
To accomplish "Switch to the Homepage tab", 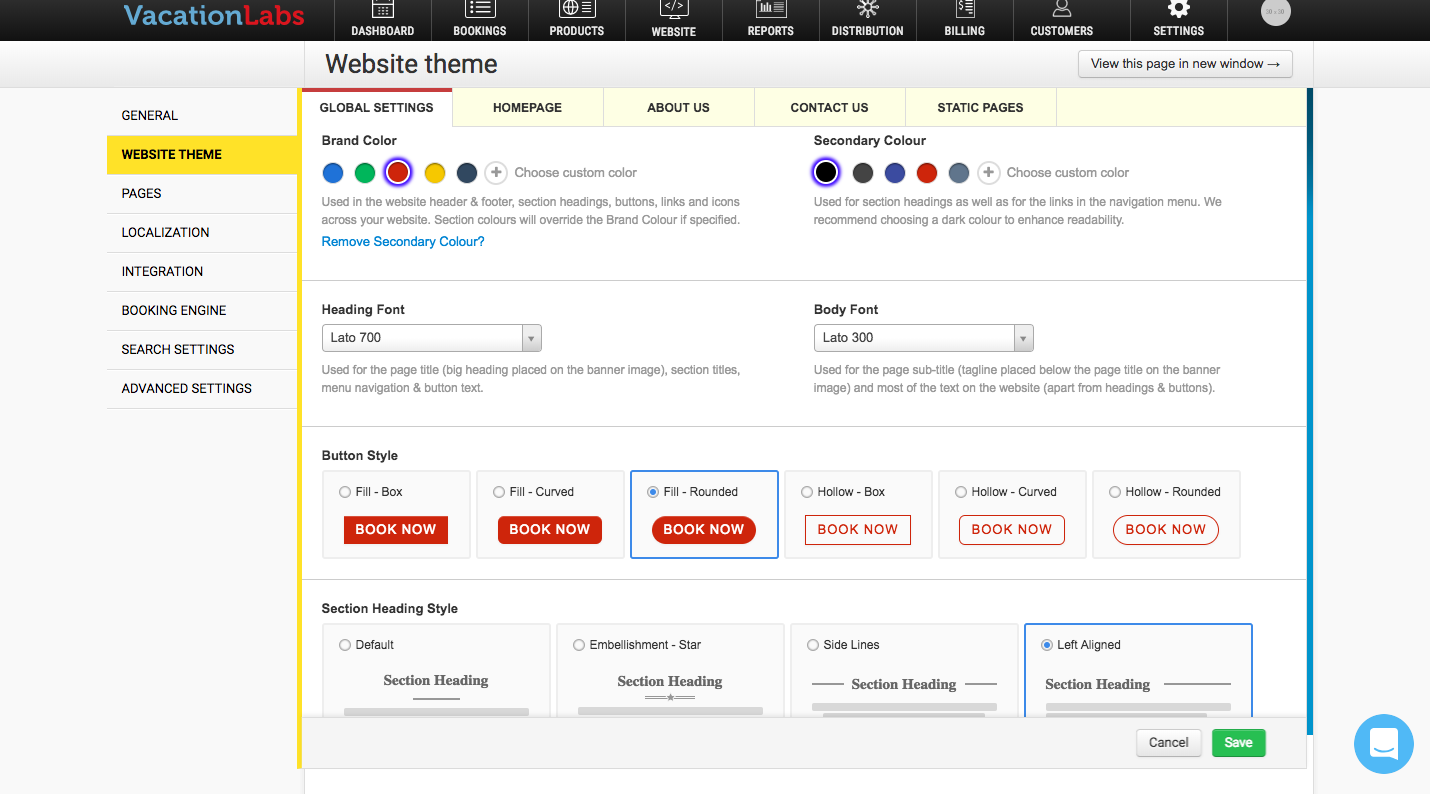I will point(527,107).
